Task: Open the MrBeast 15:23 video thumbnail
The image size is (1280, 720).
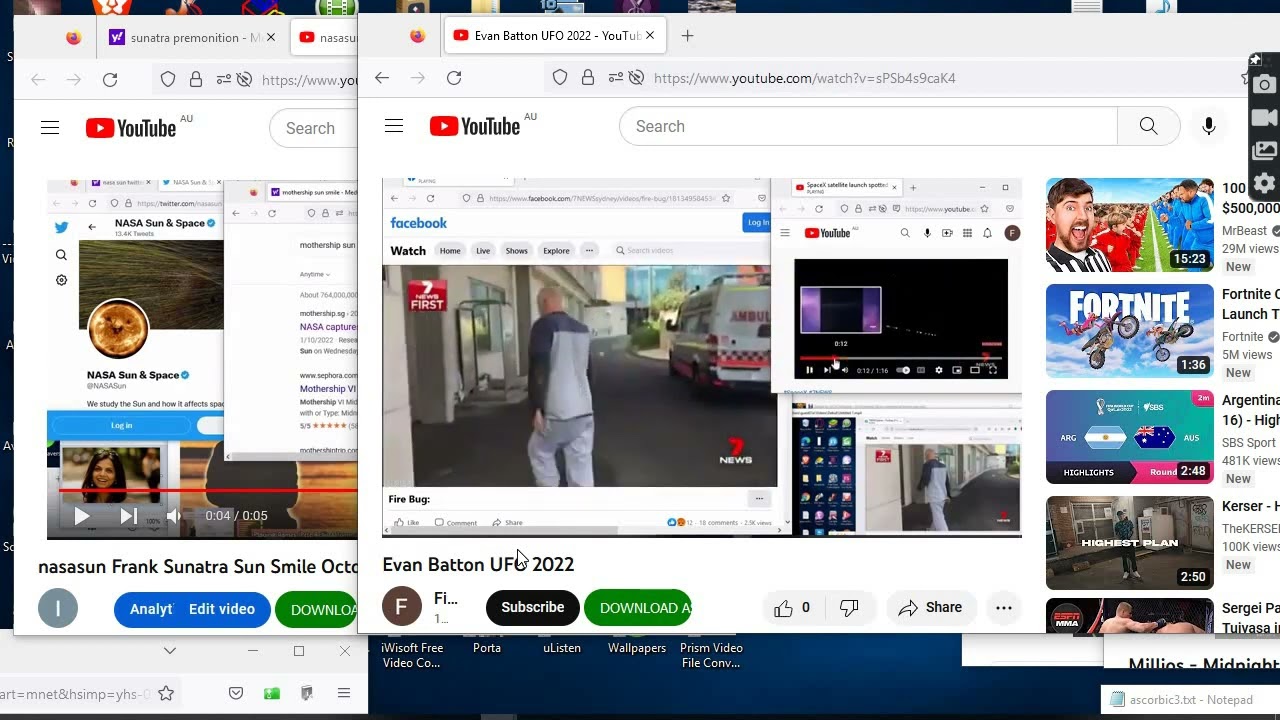Action: pos(1129,225)
